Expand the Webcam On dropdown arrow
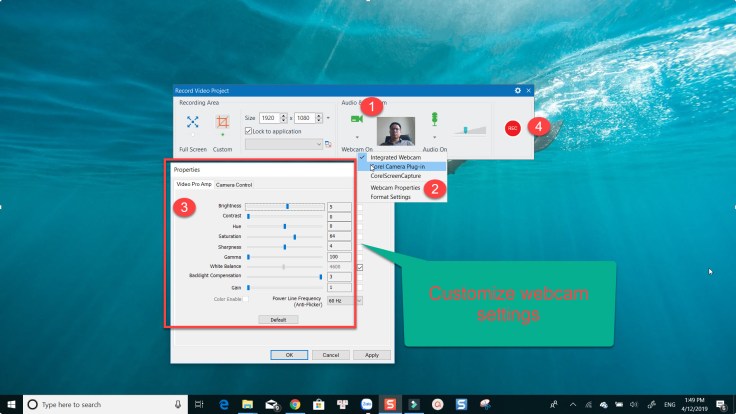The width and height of the screenshot is (736, 414). (357, 138)
